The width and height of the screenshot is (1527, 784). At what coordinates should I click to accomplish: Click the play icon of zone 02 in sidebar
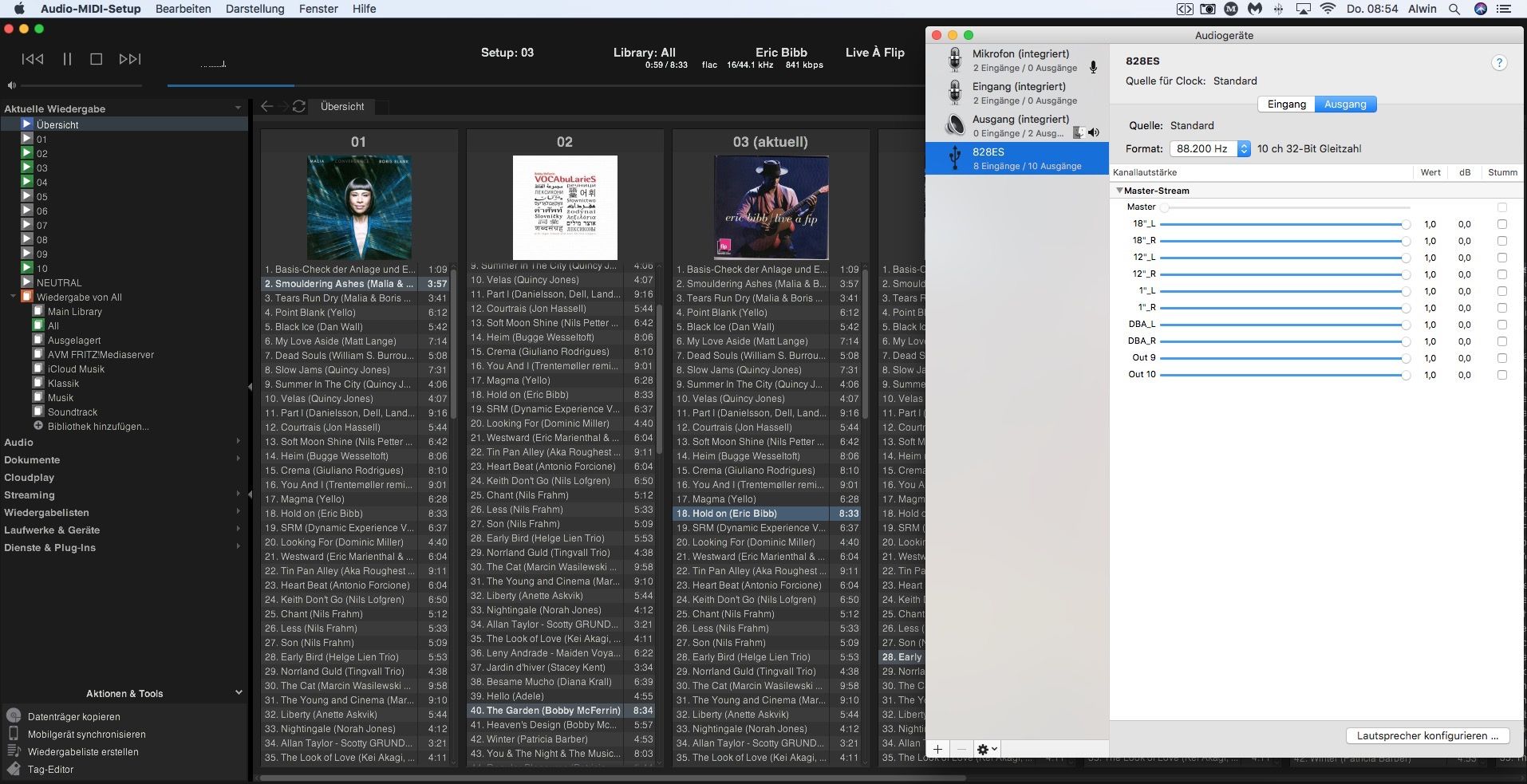point(26,153)
